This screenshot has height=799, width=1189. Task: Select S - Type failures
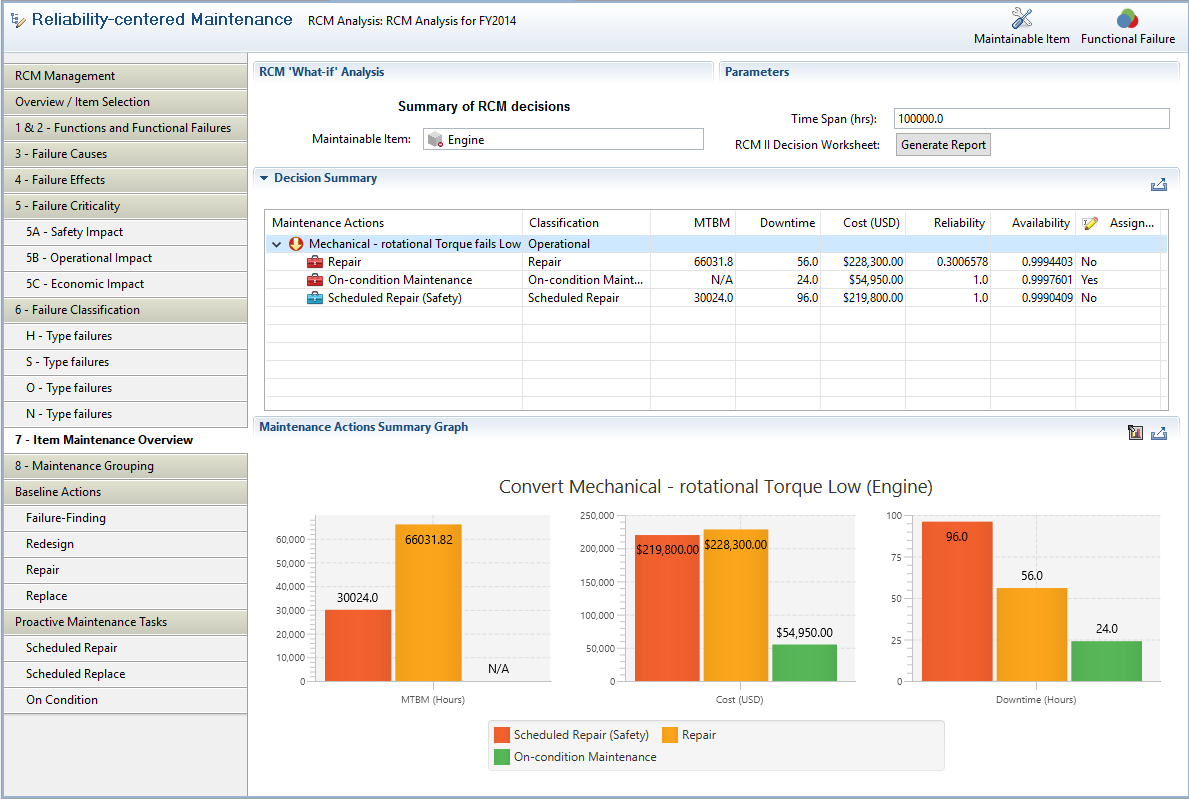(126, 362)
